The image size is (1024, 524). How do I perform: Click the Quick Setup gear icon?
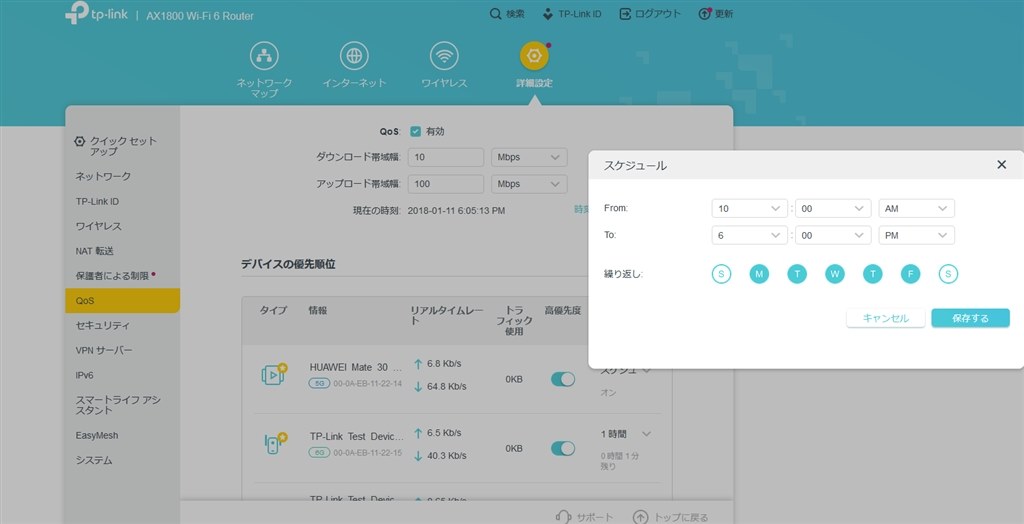(x=80, y=141)
